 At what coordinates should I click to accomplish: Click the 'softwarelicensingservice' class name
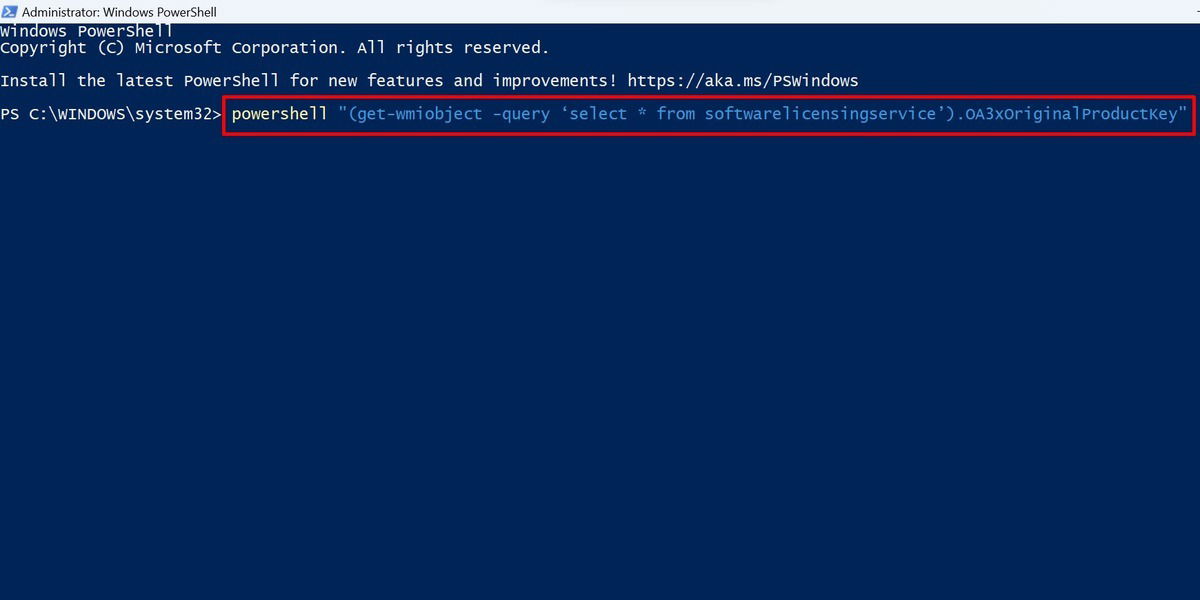pos(820,114)
